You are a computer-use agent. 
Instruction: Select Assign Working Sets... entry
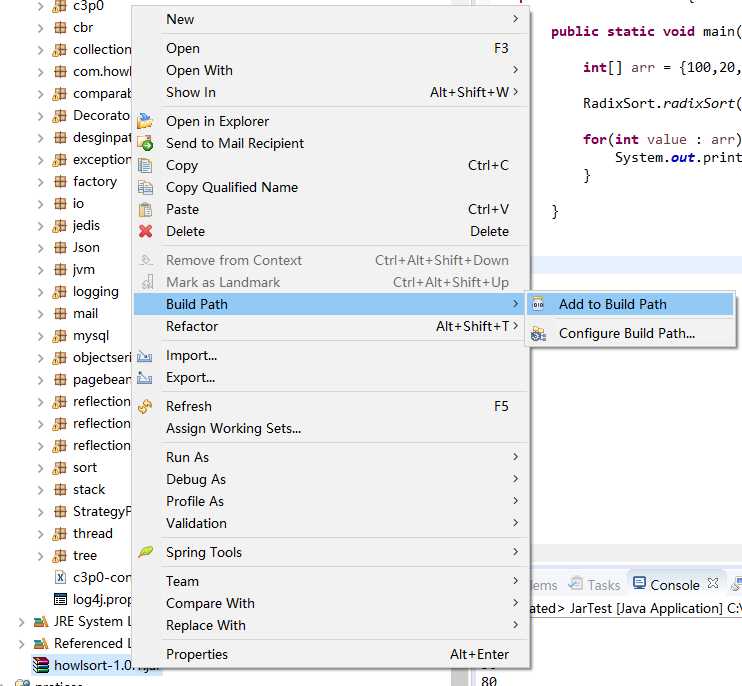(x=233, y=428)
